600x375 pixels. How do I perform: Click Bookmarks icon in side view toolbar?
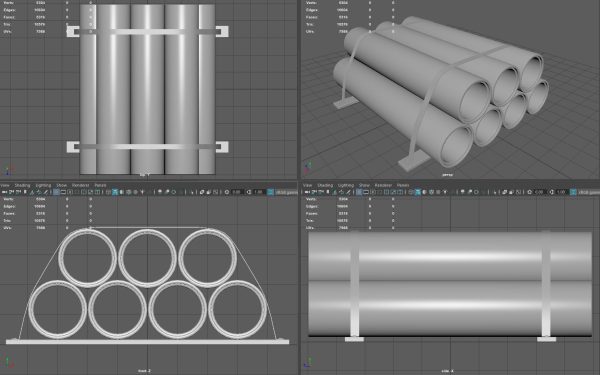(328, 192)
